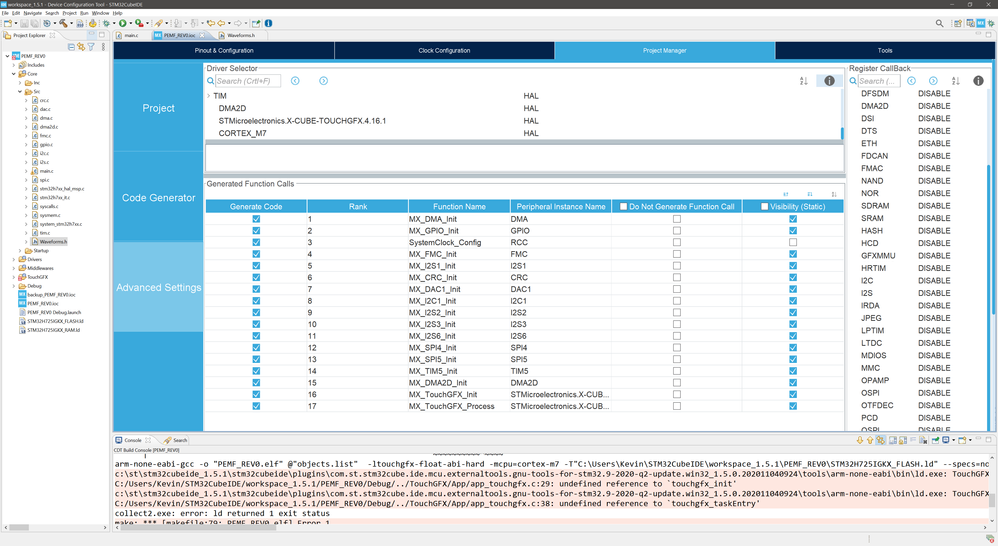Click the info icon in Driver Selector
The image size is (998, 546).
829,81
